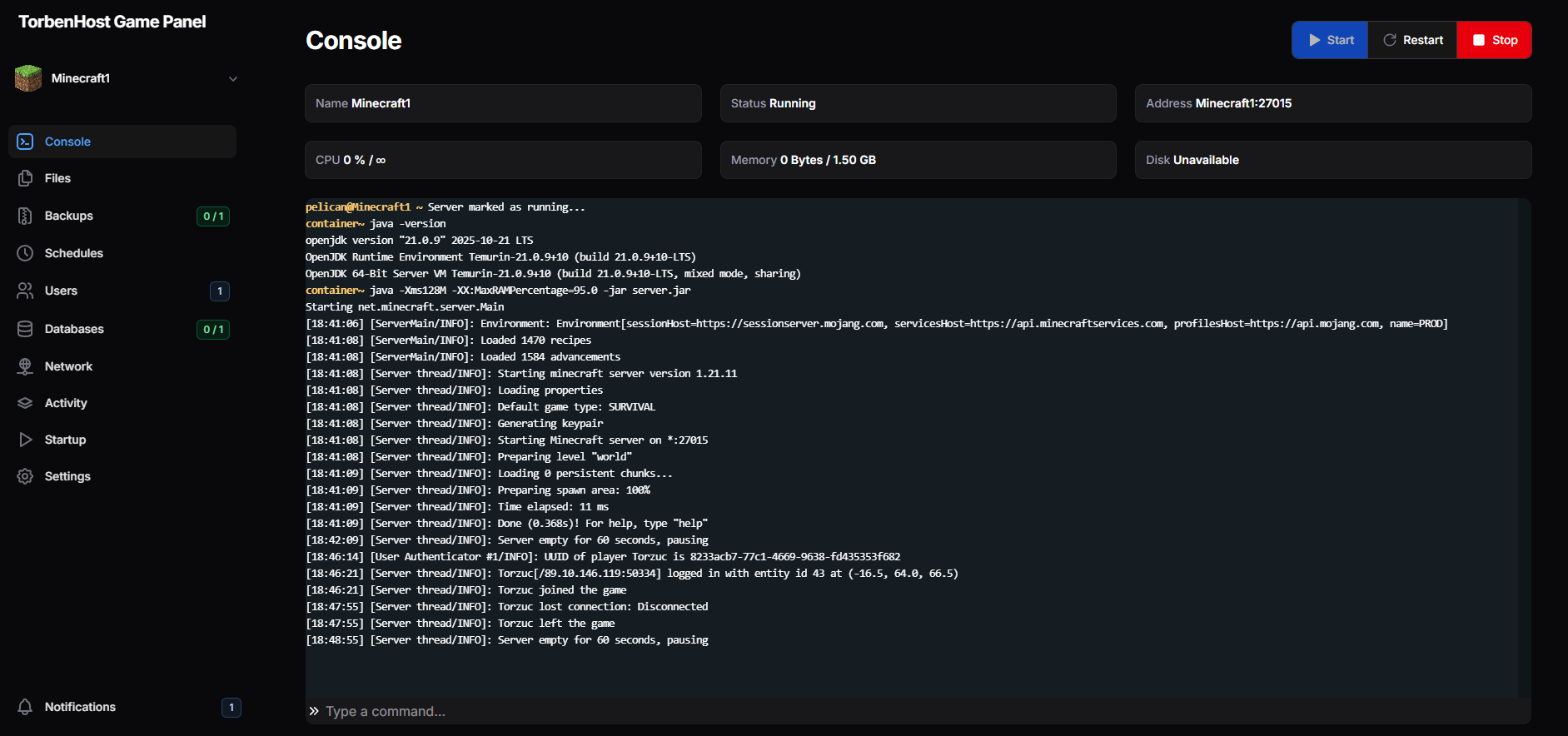Click the Users people icon
1568x736 pixels.
[25, 291]
